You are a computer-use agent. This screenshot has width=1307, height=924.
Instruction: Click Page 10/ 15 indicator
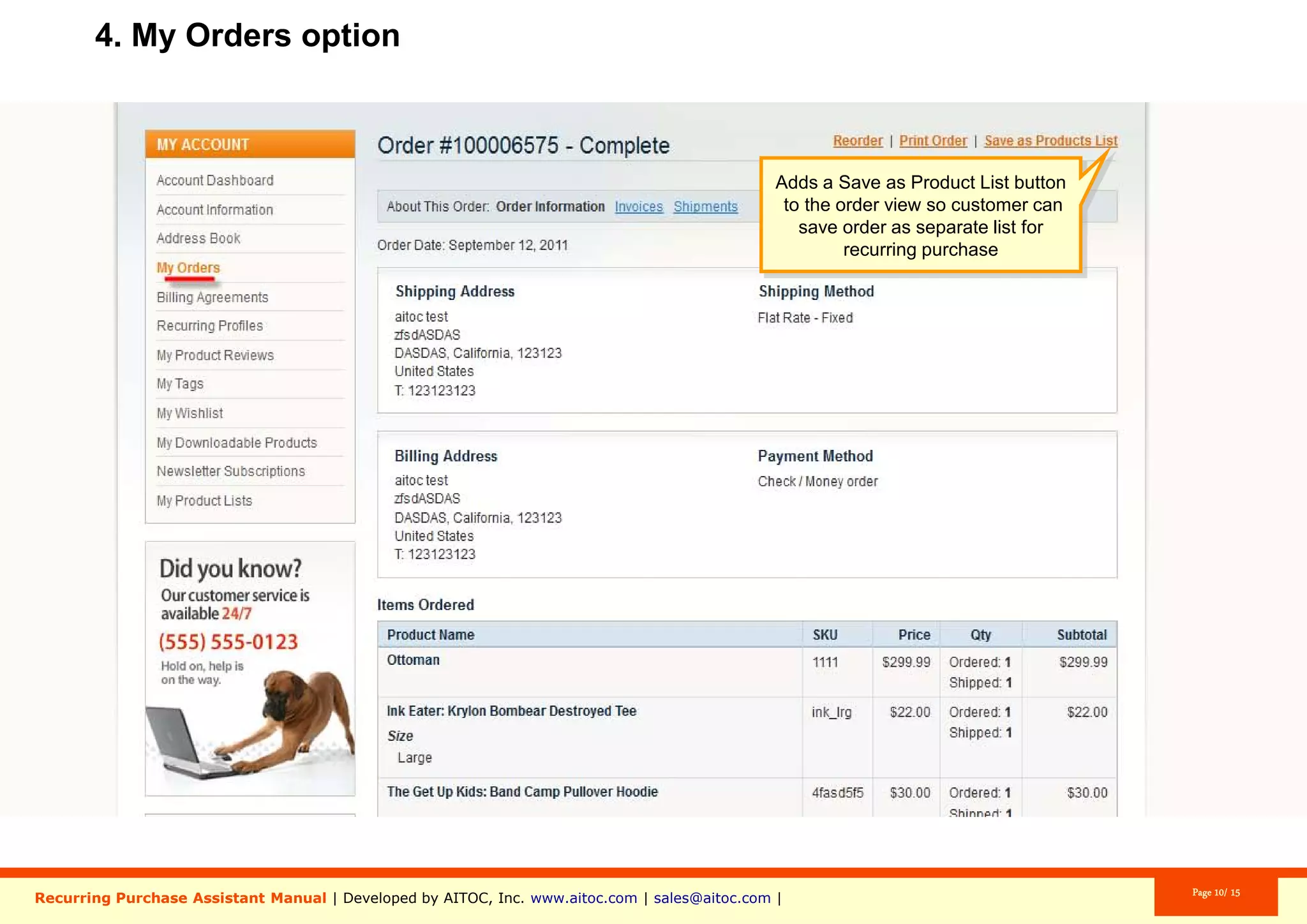[x=1216, y=893]
